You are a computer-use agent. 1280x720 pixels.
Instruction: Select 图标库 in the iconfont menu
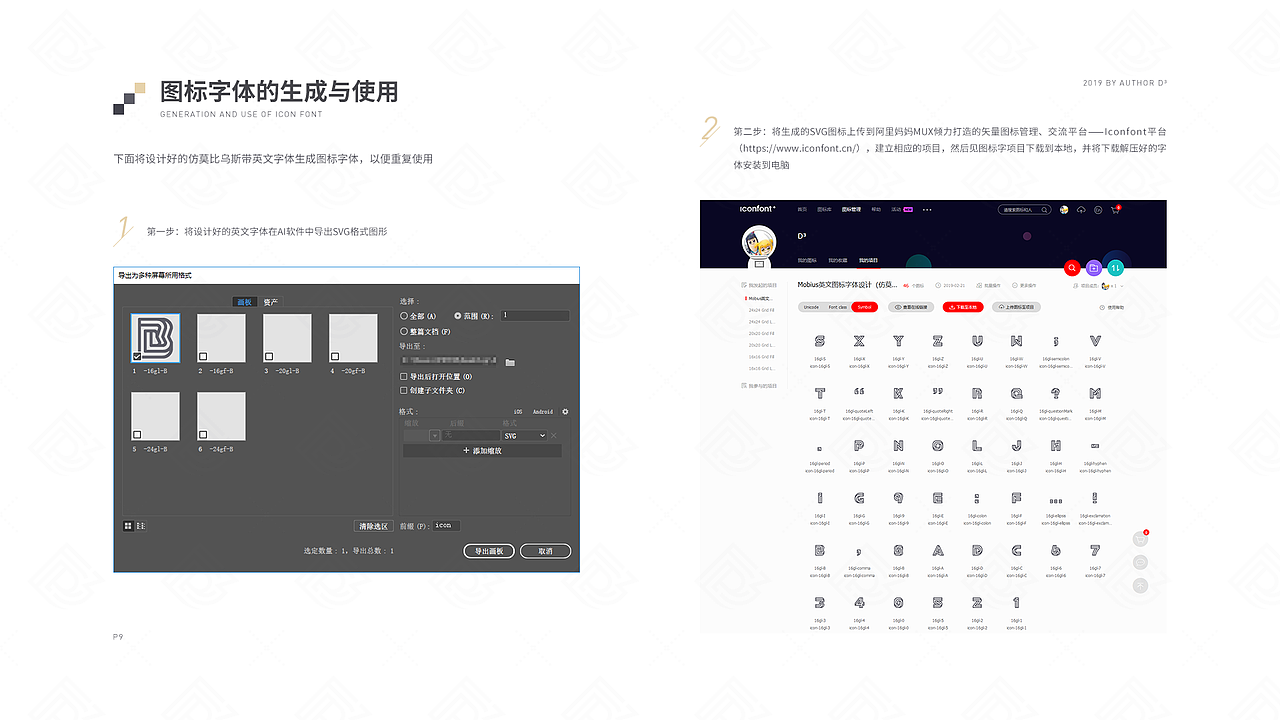[x=823, y=210]
